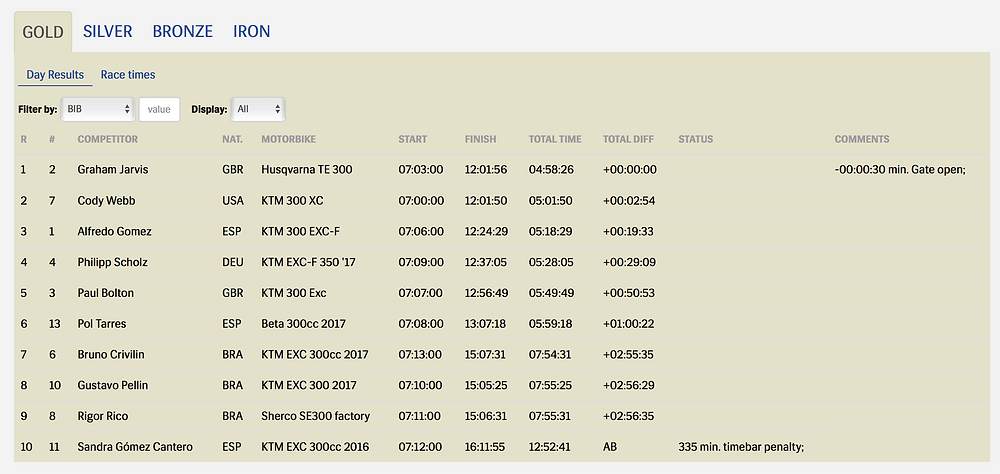Screen dimensions: 1000x474
Task: Click nationality DEU in Philipp Scholz row
Action: [x=232, y=262]
